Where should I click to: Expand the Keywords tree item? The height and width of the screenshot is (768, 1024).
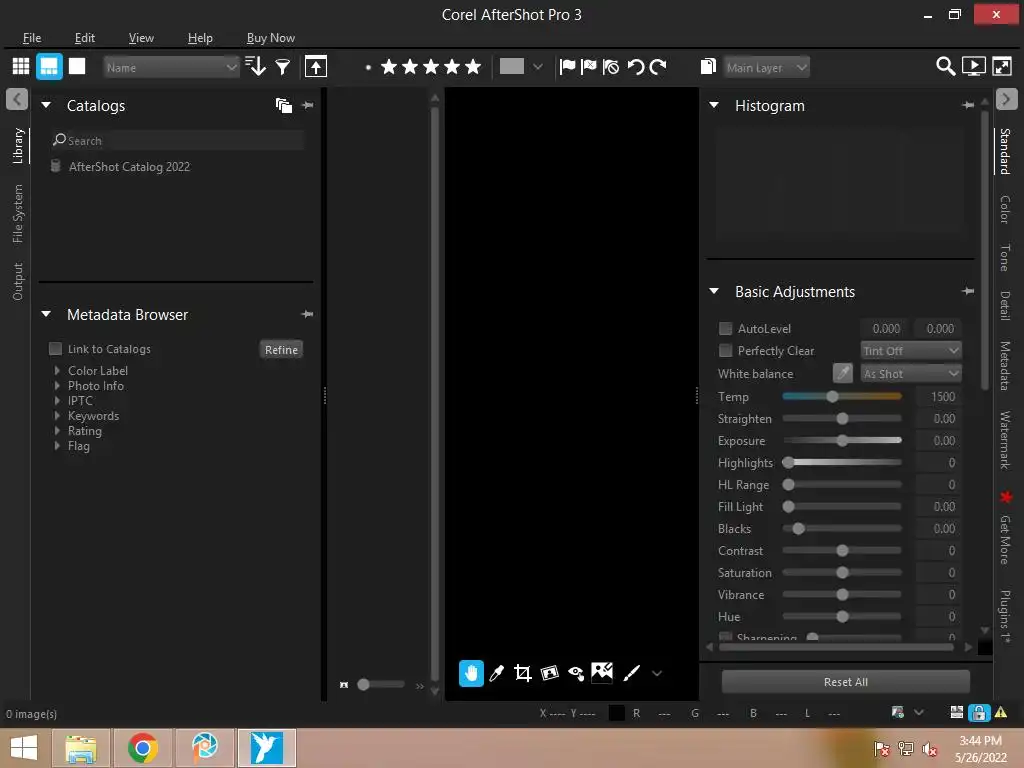click(x=57, y=415)
